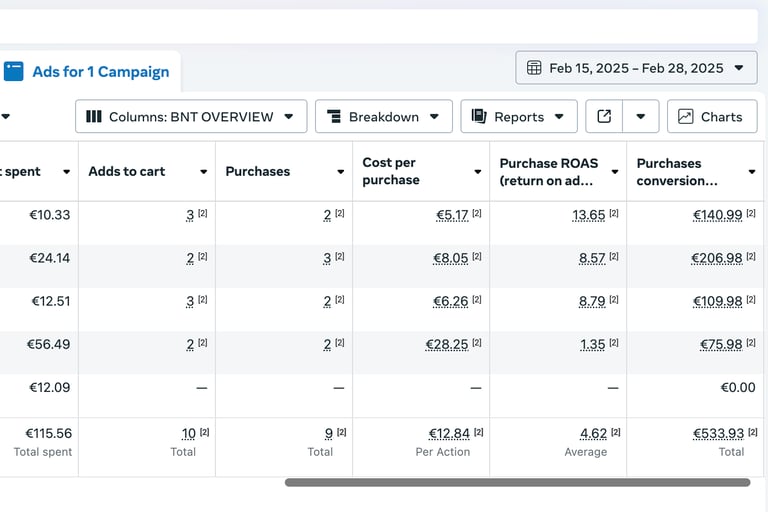Viewport: 768px width, 512px height.
Task: Click the €0.00 conversion value
Action: click(738, 388)
